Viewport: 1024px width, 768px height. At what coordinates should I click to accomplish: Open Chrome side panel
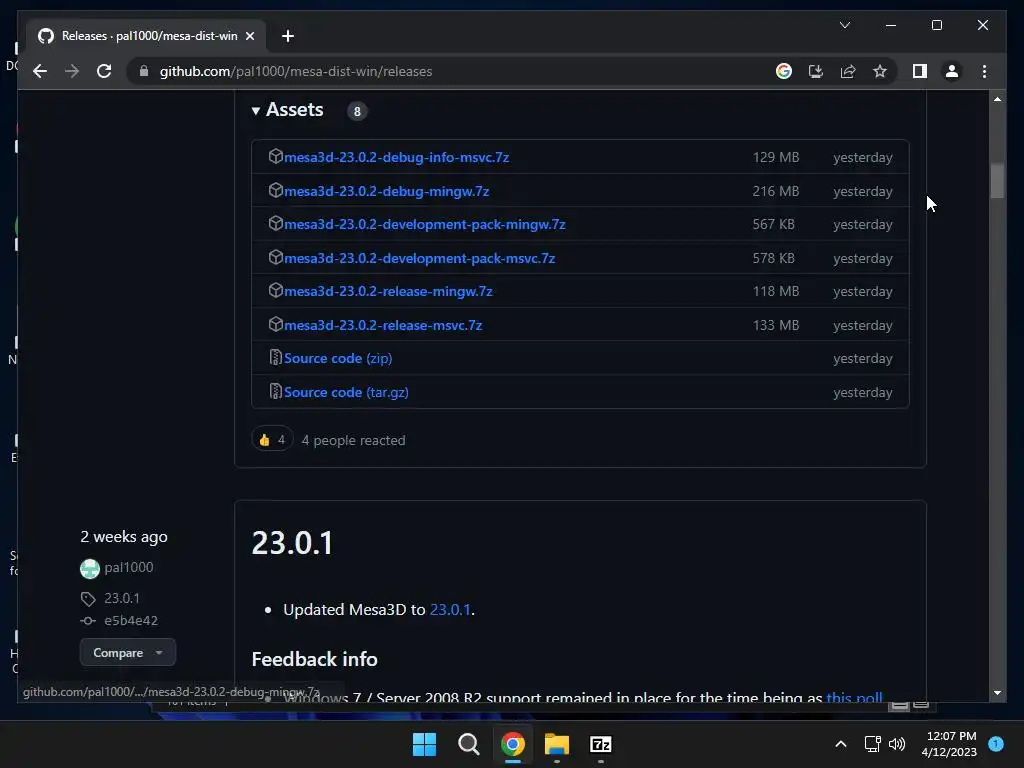click(920, 71)
